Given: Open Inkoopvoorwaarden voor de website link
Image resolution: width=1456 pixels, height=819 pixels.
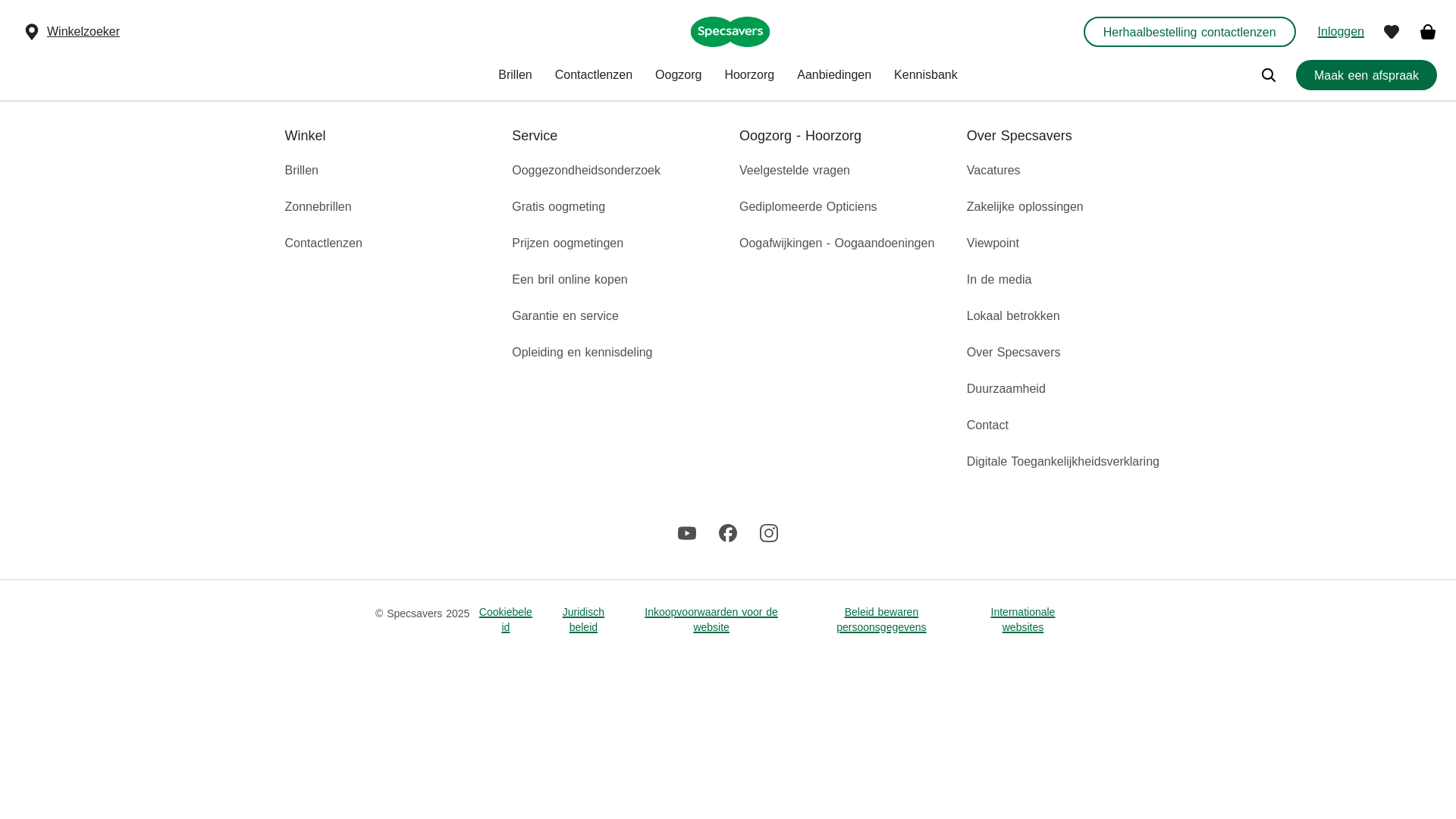Looking at the screenshot, I should coord(711,620).
